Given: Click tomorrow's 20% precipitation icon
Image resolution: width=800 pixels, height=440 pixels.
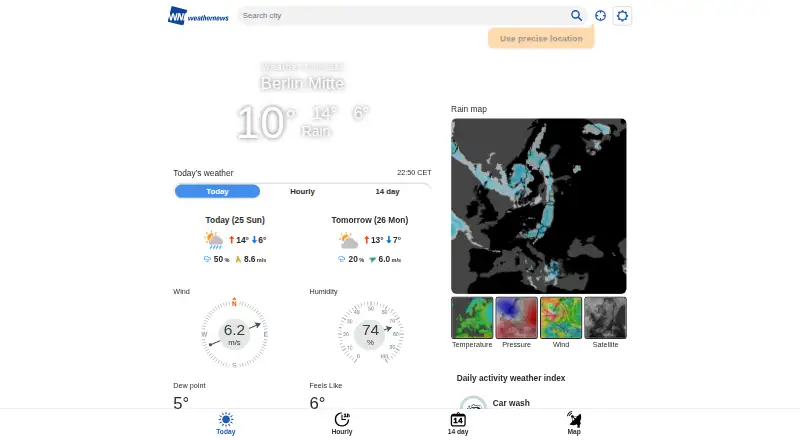Looking at the screenshot, I should [341, 259].
